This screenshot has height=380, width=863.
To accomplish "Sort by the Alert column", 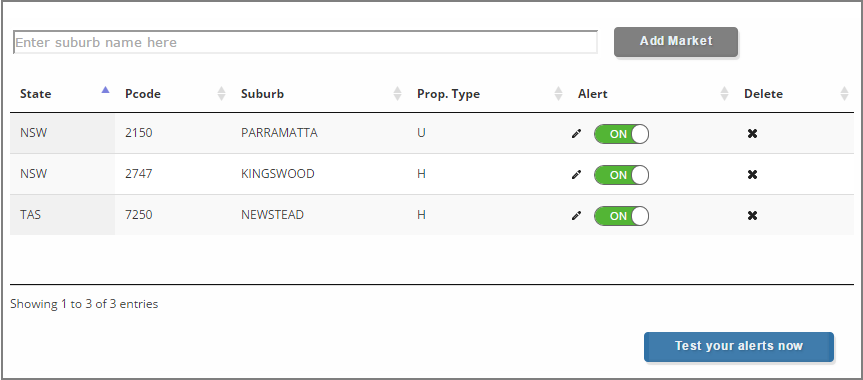I will [x=724, y=94].
